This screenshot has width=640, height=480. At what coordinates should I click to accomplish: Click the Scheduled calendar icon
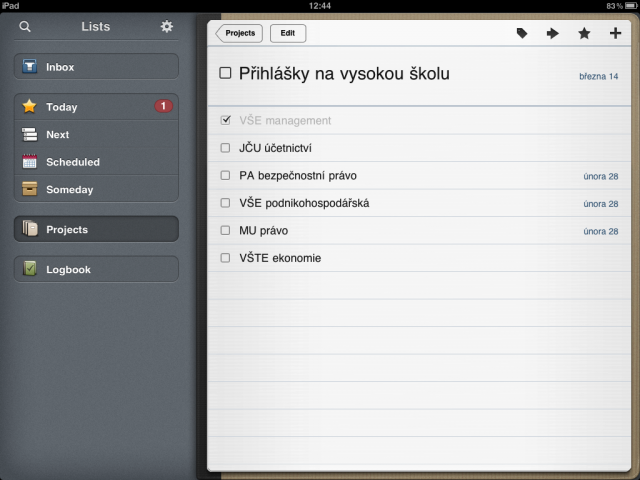point(29,162)
